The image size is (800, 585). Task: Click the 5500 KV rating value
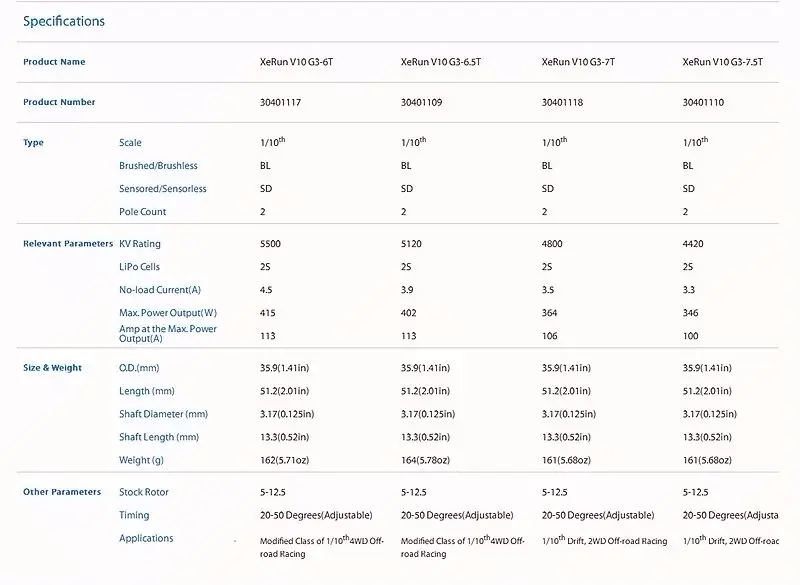[270, 244]
